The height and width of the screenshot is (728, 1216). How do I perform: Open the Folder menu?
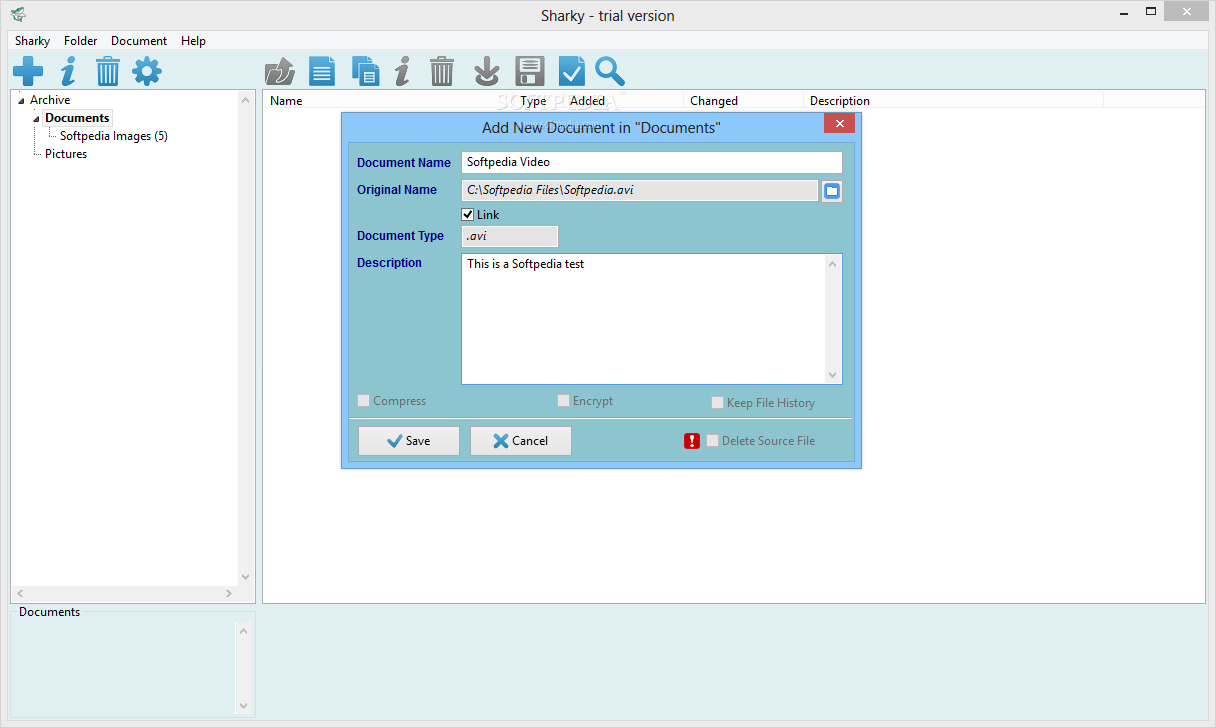coord(81,41)
